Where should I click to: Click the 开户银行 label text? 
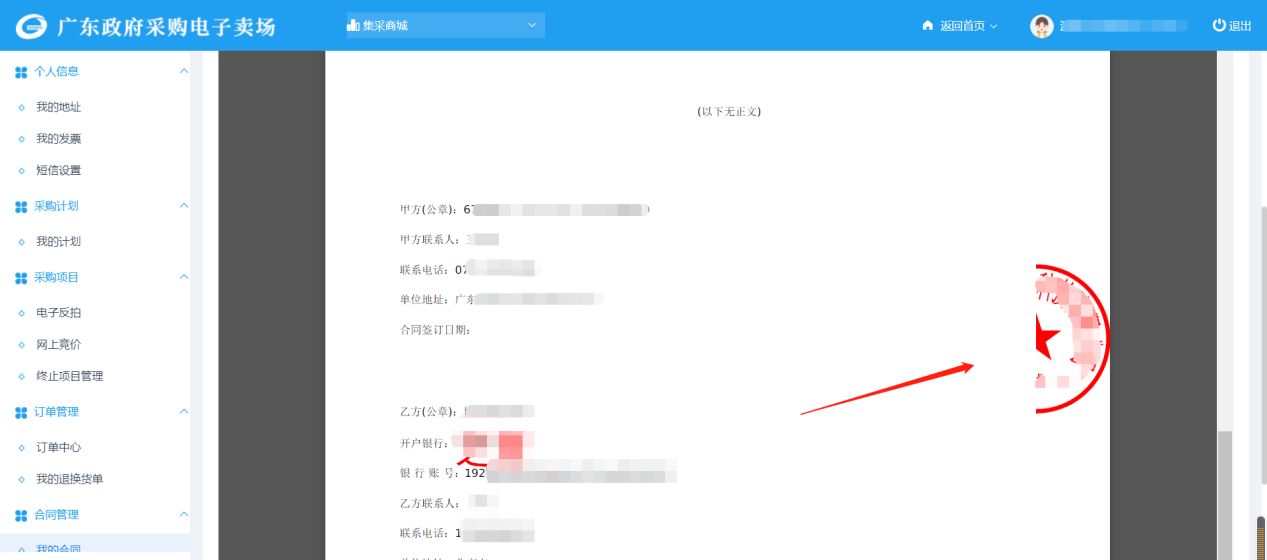[x=424, y=443]
